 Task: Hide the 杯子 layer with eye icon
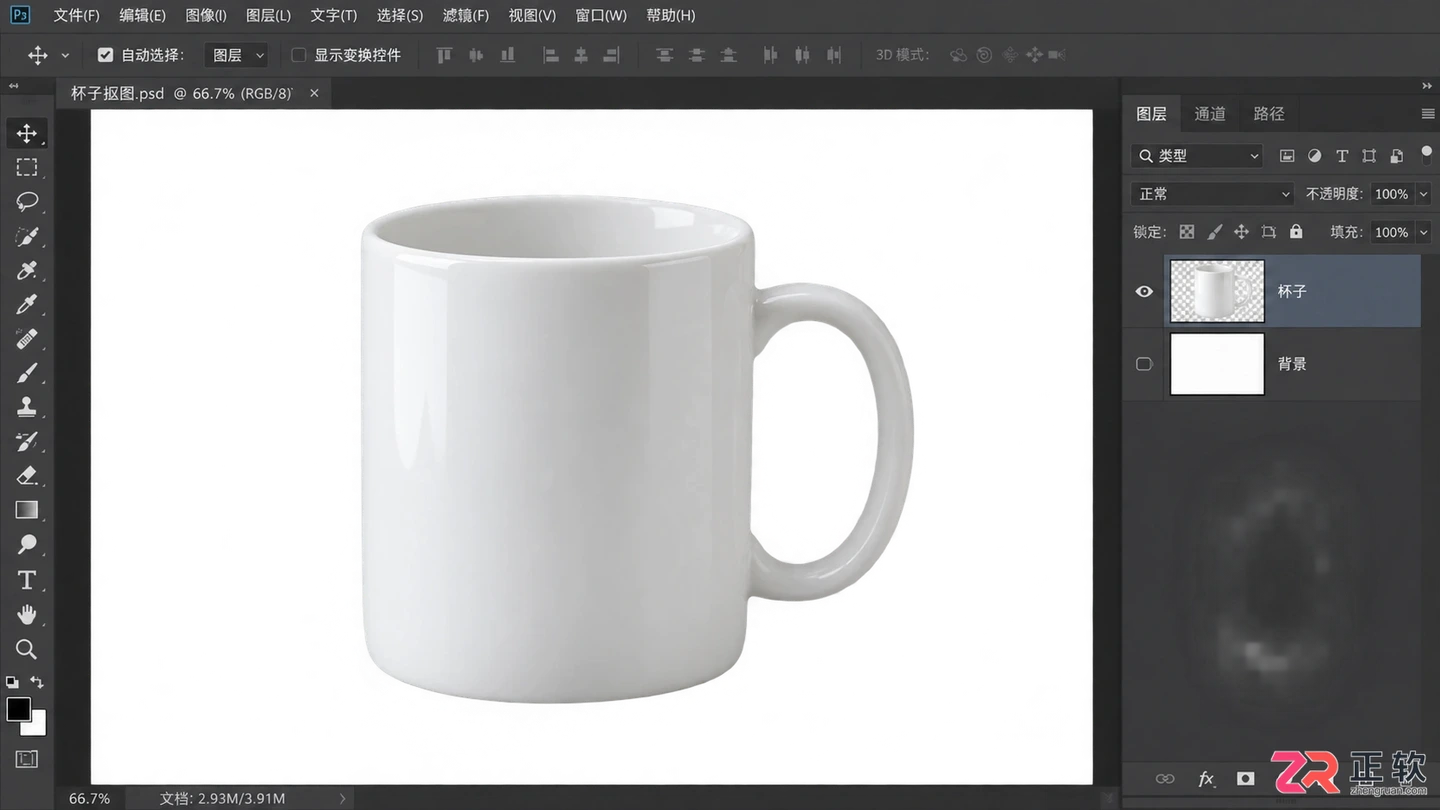(1144, 291)
